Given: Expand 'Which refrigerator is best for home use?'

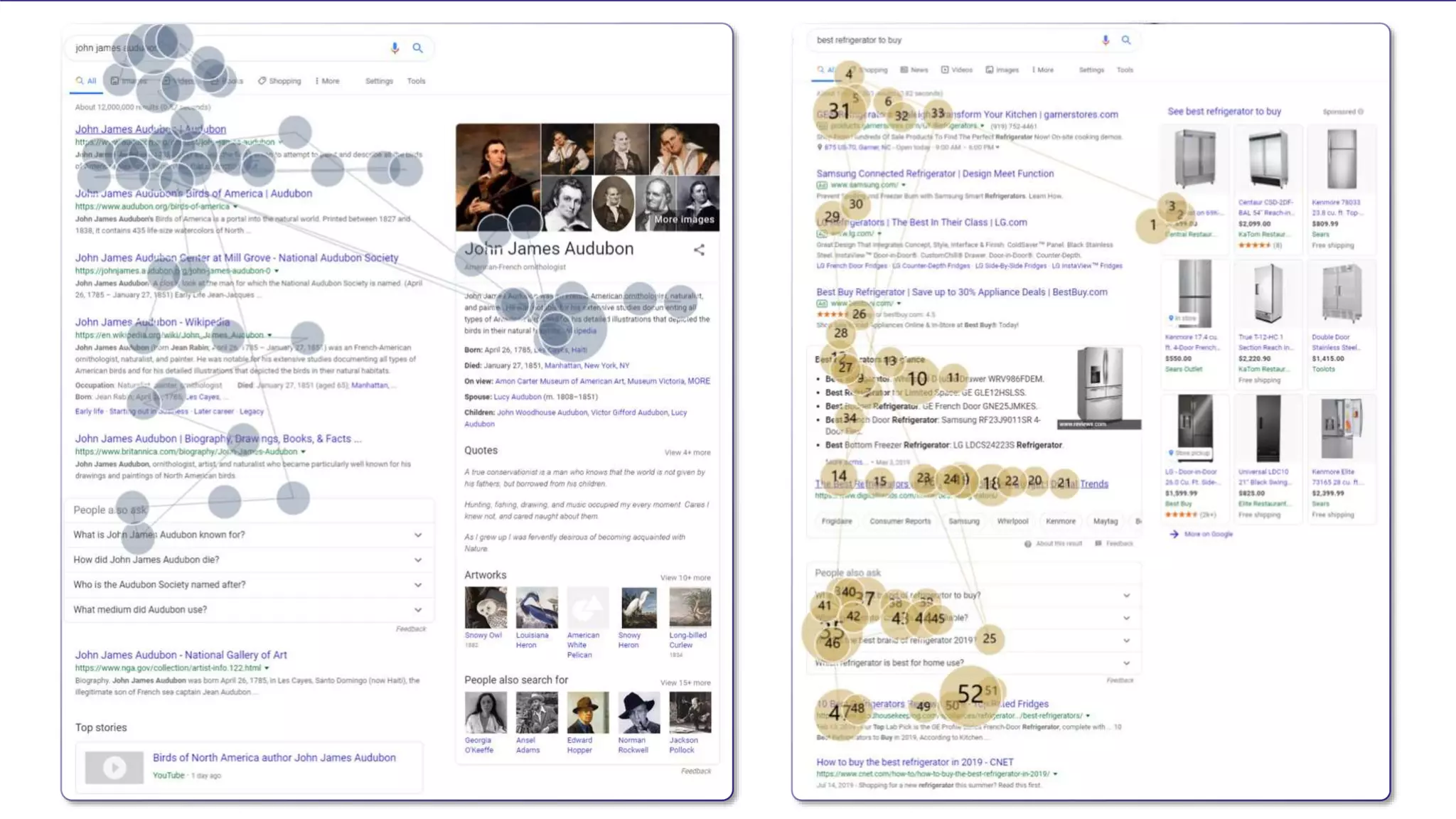Looking at the screenshot, I should coord(1126,663).
